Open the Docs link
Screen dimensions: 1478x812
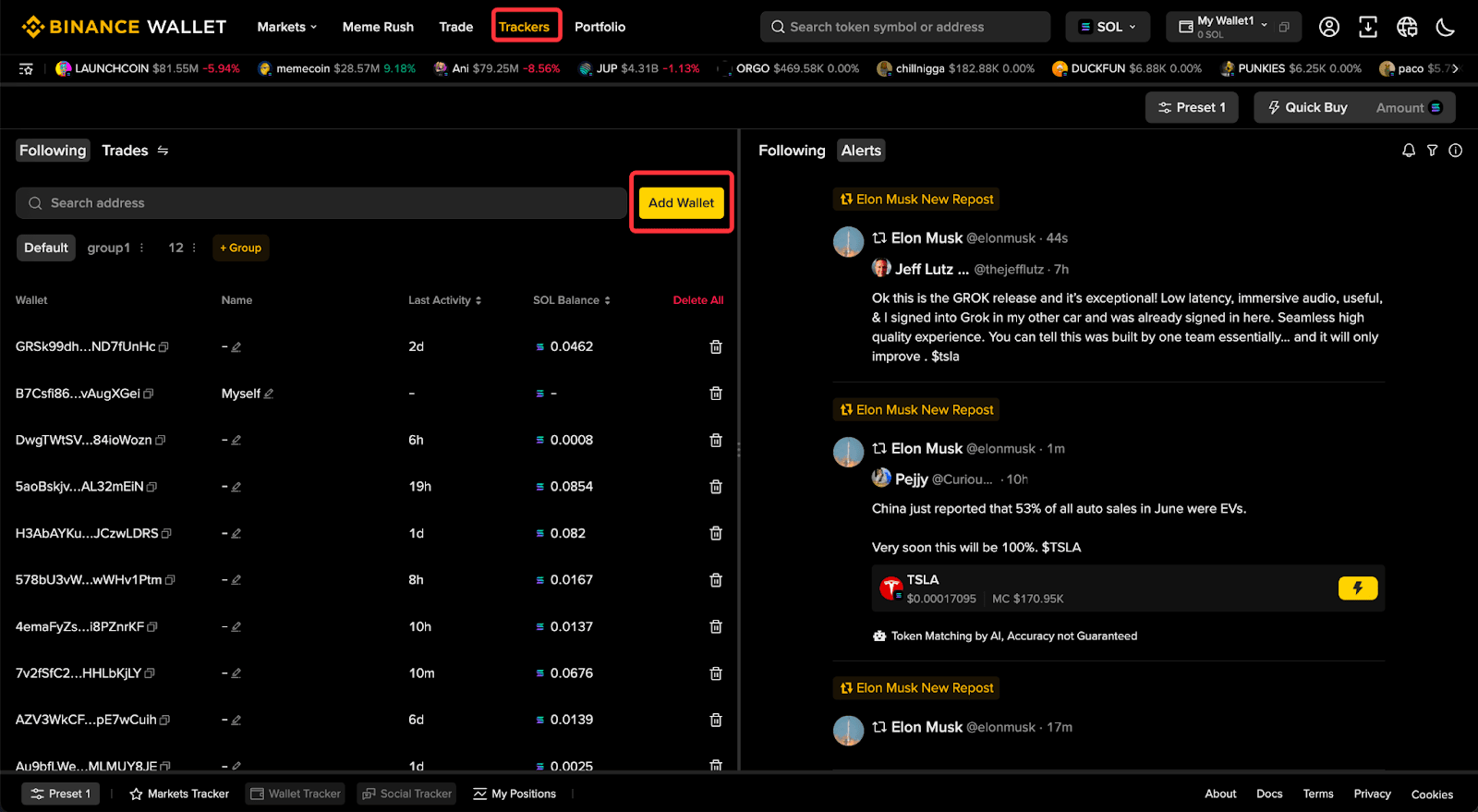pyautogui.click(x=1269, y=794)
